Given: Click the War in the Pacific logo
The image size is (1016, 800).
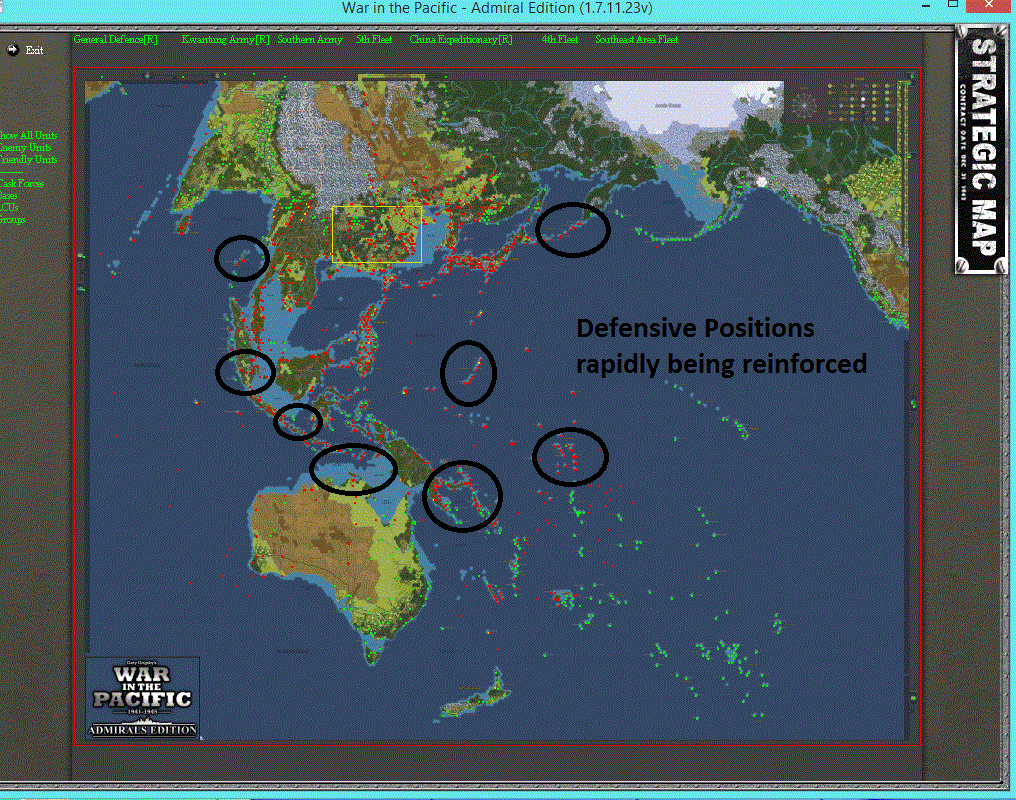Looking at the screenshot, I should (x=143, y=698).
